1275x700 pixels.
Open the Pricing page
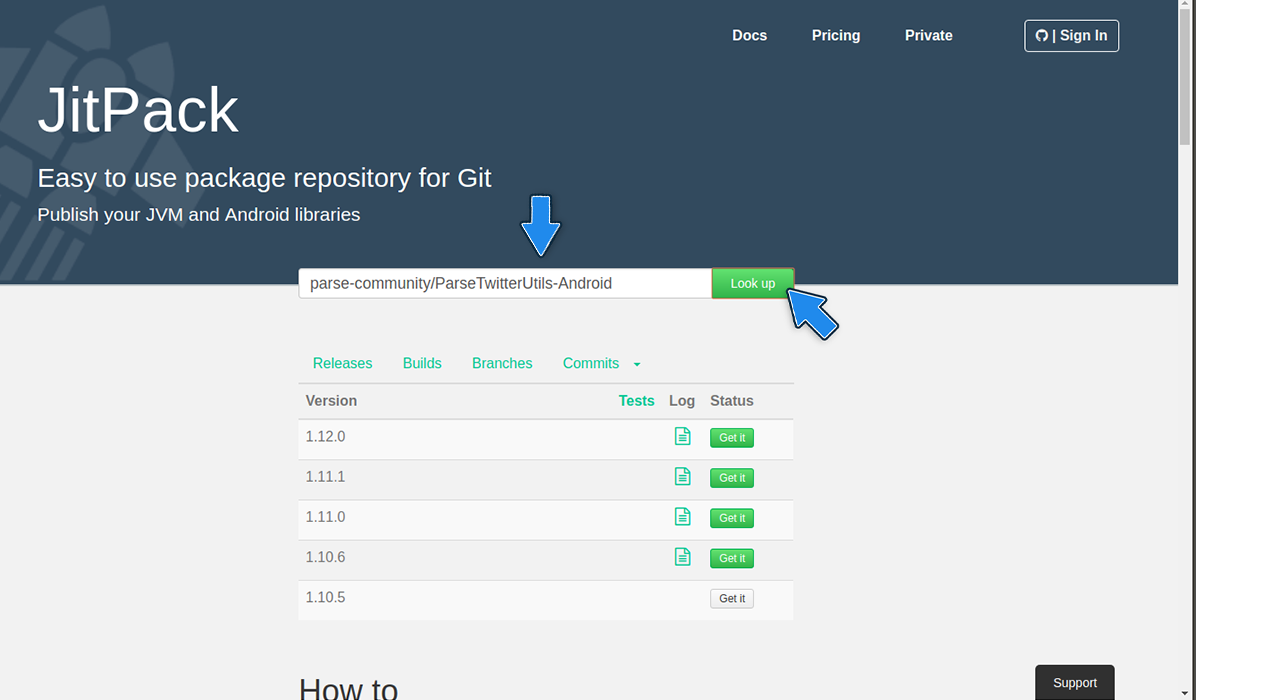836,35
